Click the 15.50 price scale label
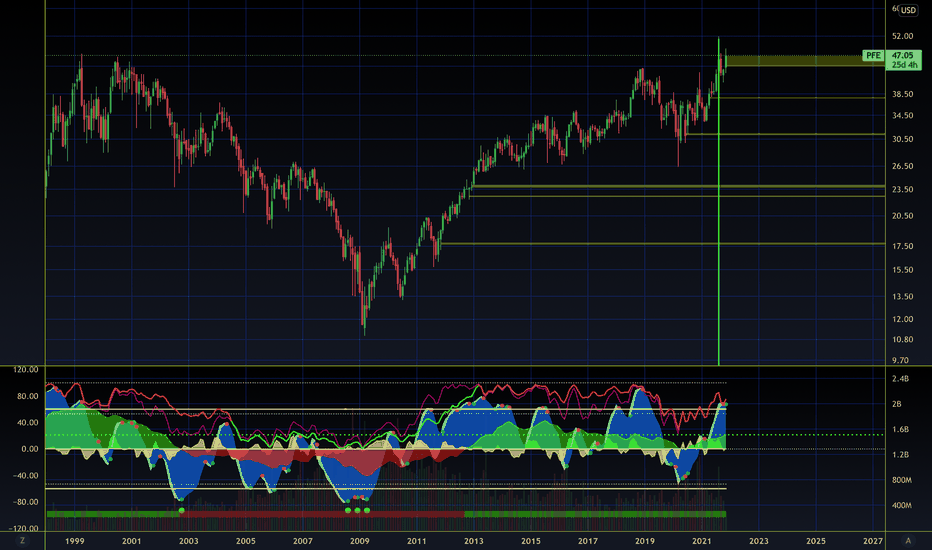Viewport: 932px width, 550px height. point(902,269)
